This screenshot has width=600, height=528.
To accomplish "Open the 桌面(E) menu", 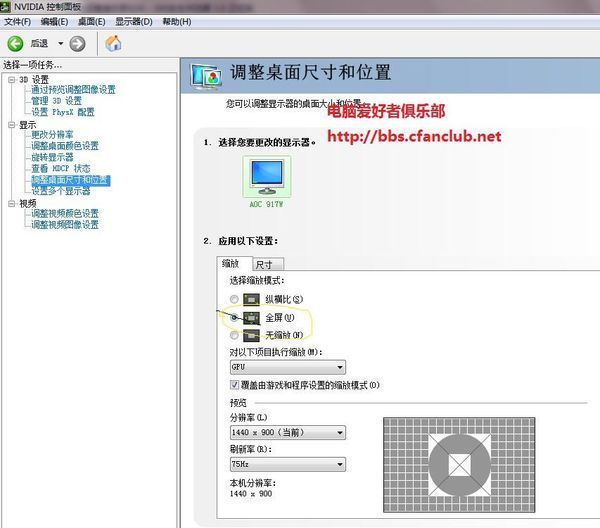I will pyautogui.click(x=91, y=22).
